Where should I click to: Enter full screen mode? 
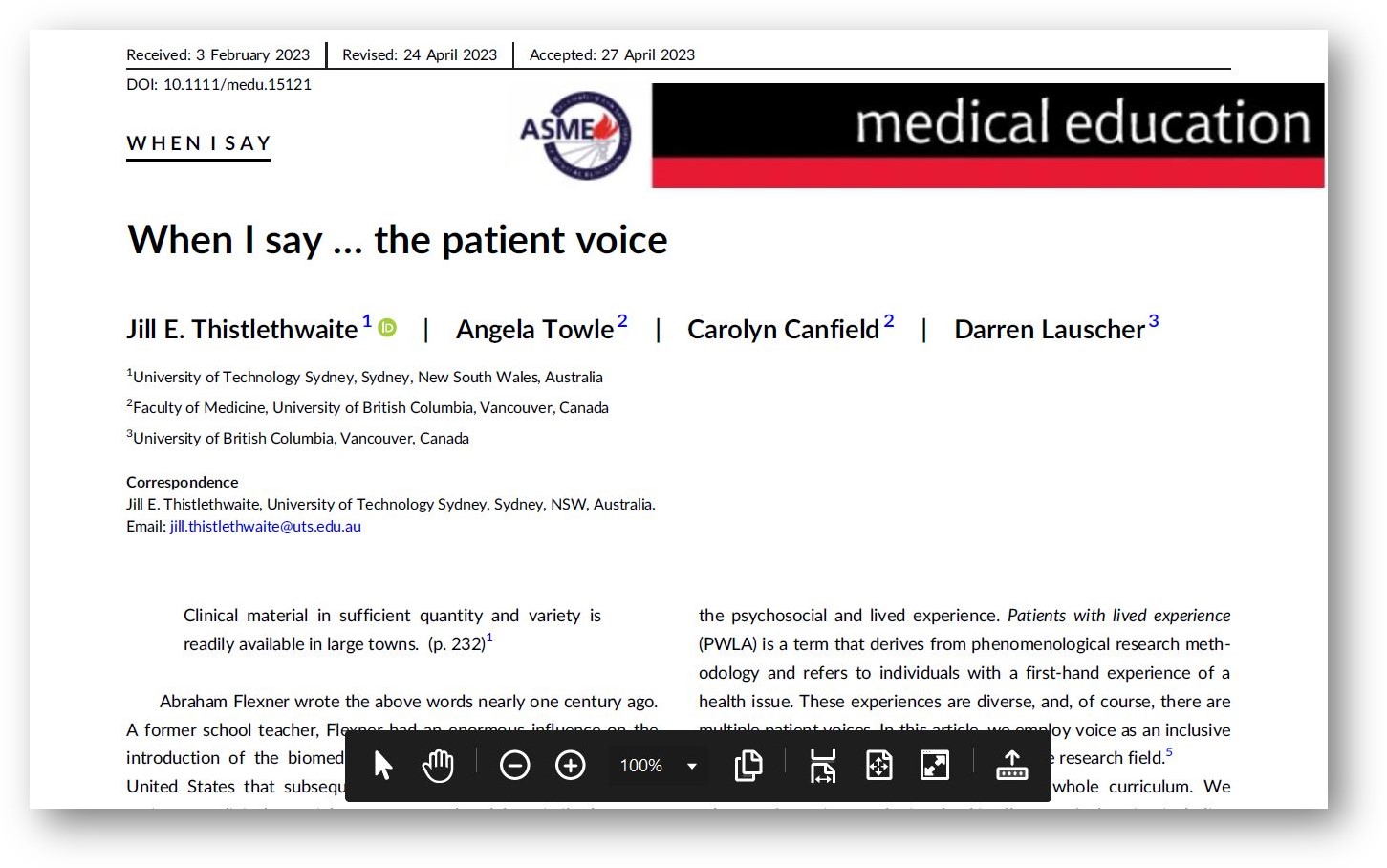pos(934,766)
